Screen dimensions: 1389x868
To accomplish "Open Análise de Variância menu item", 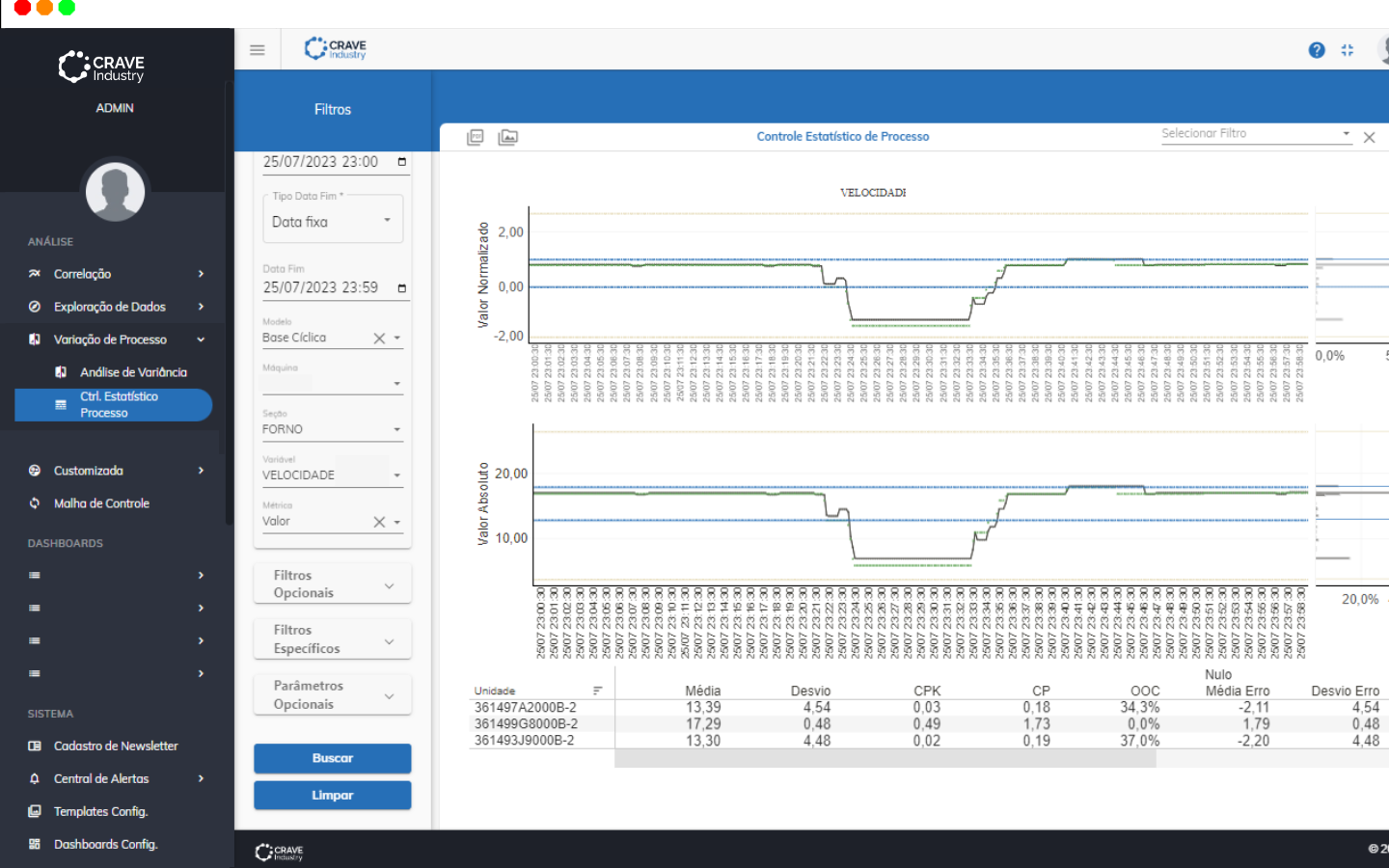I will (133, 372).
